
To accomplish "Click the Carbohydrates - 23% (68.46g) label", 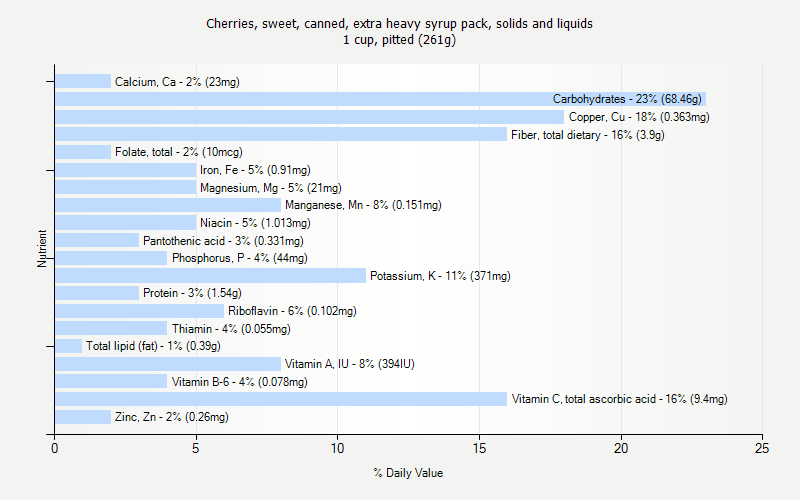I will [627, 99].
